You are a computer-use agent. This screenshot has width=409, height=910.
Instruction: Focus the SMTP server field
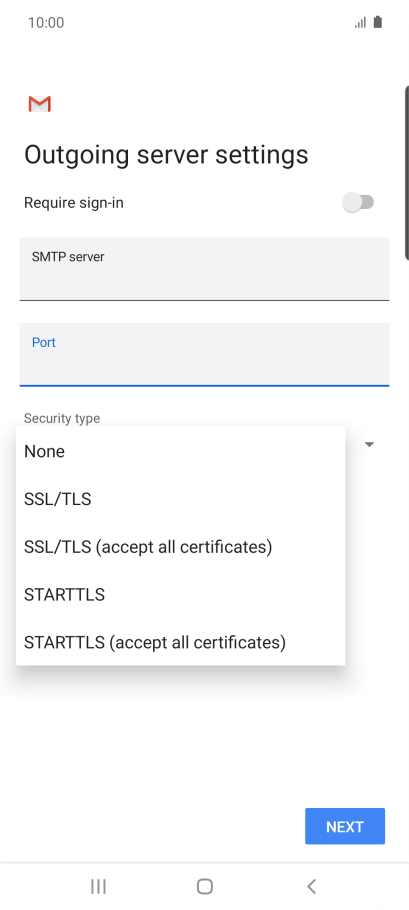point(204,269)
